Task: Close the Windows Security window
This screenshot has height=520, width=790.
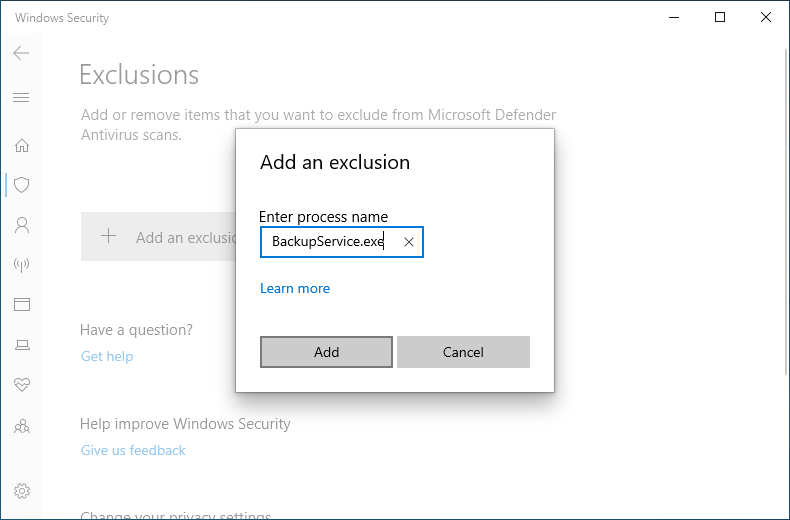Action: coord(766,17)
